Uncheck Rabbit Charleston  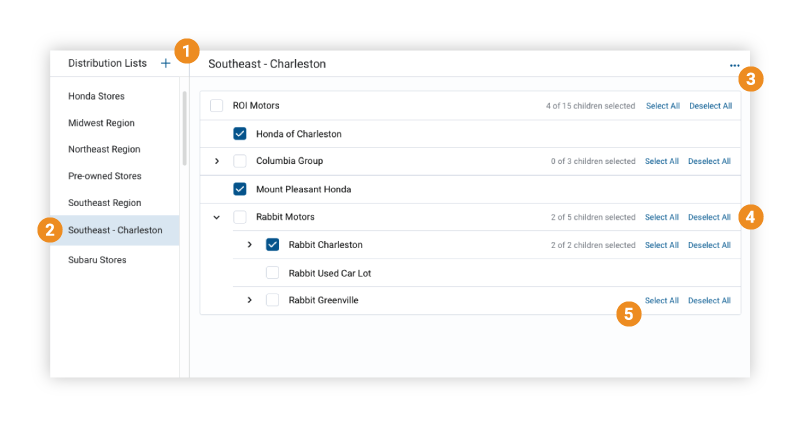click(272, 244)
